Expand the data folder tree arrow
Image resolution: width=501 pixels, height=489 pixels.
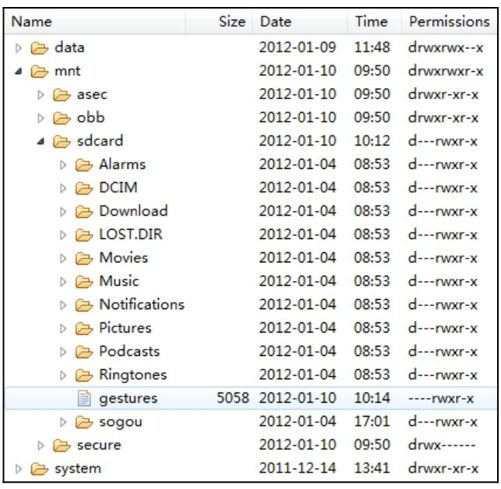pyautogui.click(x=18, y=48)
